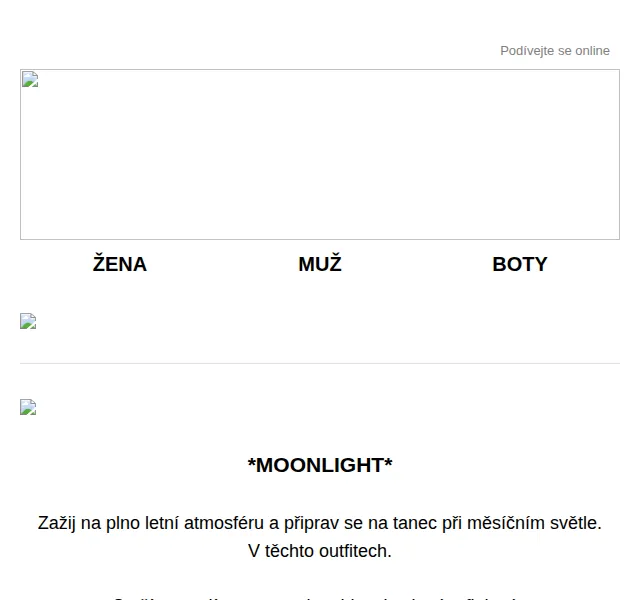Click the cut-off text line at the bottom
Viewport: 640px width, 600px height.
(x=320, y=598)
